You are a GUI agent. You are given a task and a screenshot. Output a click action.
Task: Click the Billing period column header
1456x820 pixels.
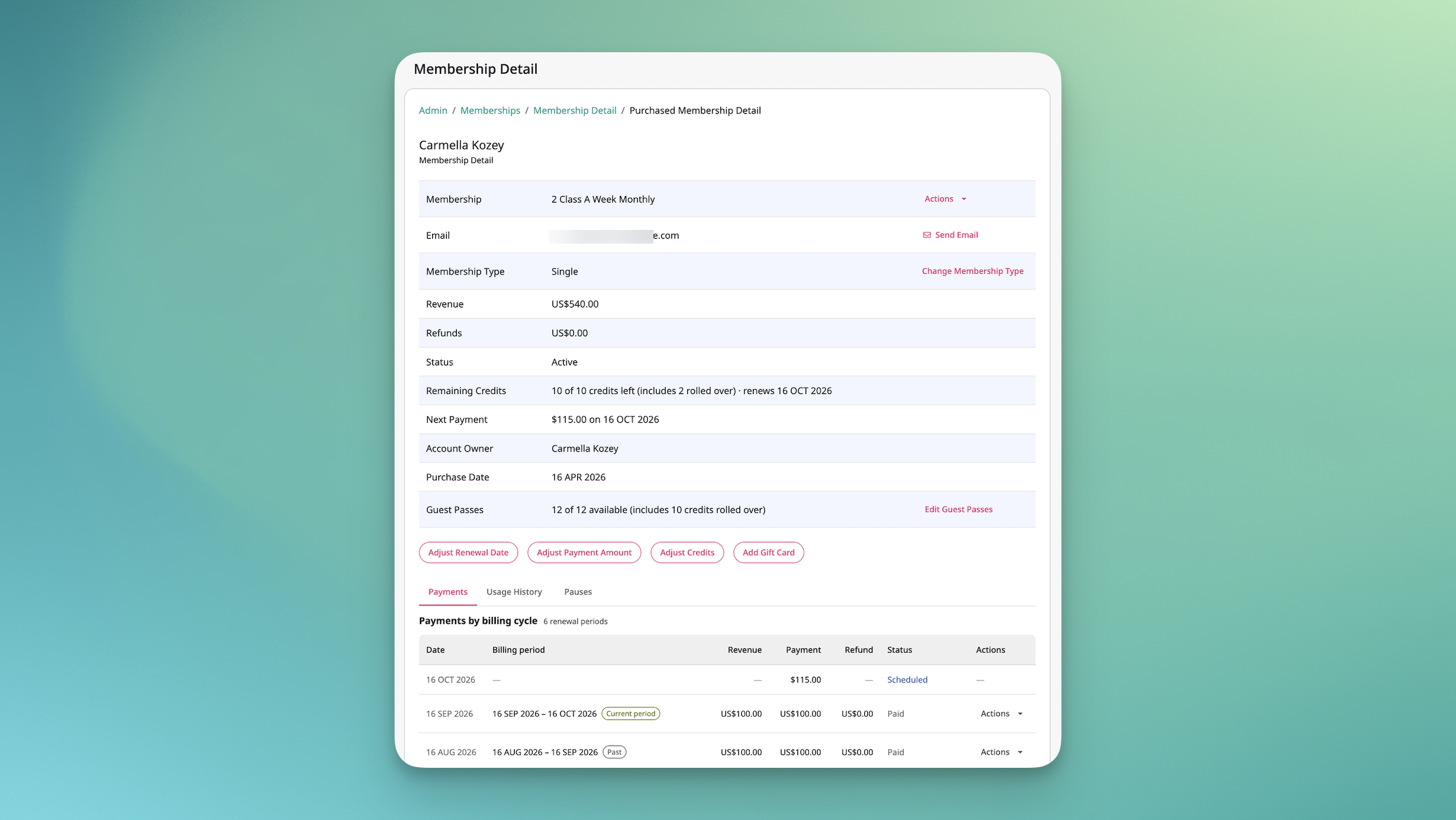click(x=519, y=649)
